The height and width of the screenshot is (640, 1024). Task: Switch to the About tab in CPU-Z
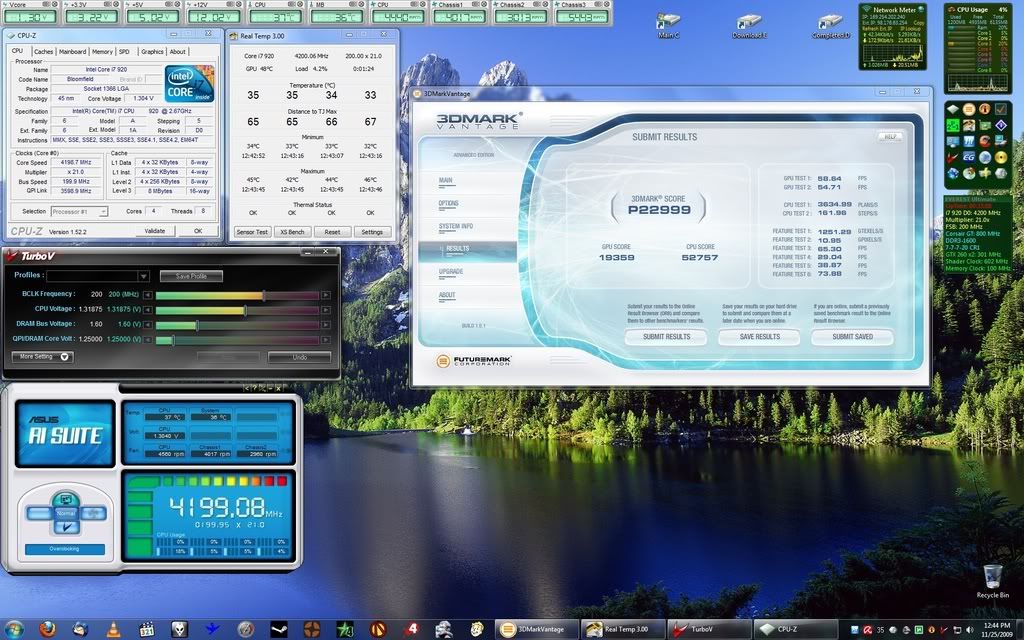pyautogui.click(x=178, y=52)
